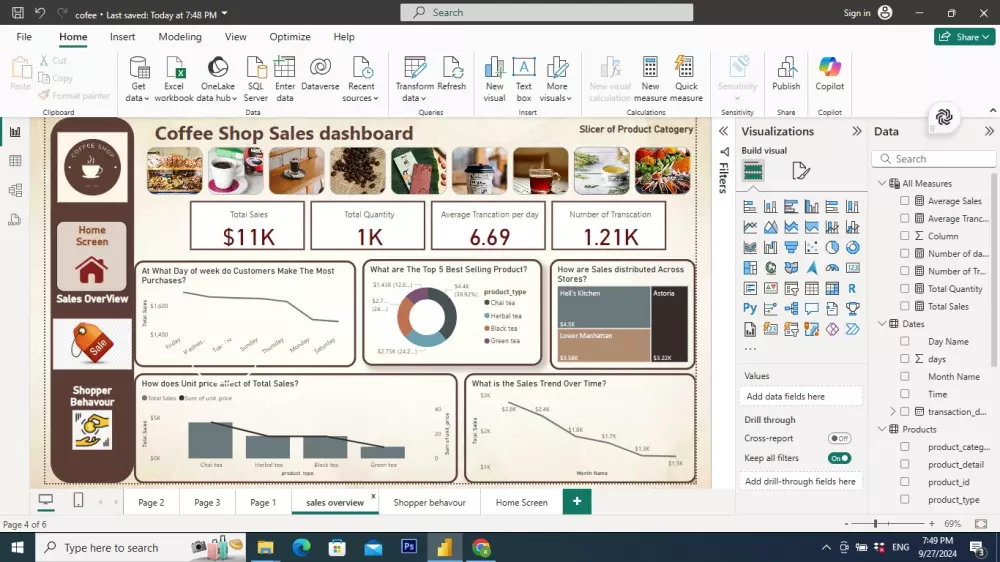
Task: Check the Day Name field checkbox
Action: point(904,341)
